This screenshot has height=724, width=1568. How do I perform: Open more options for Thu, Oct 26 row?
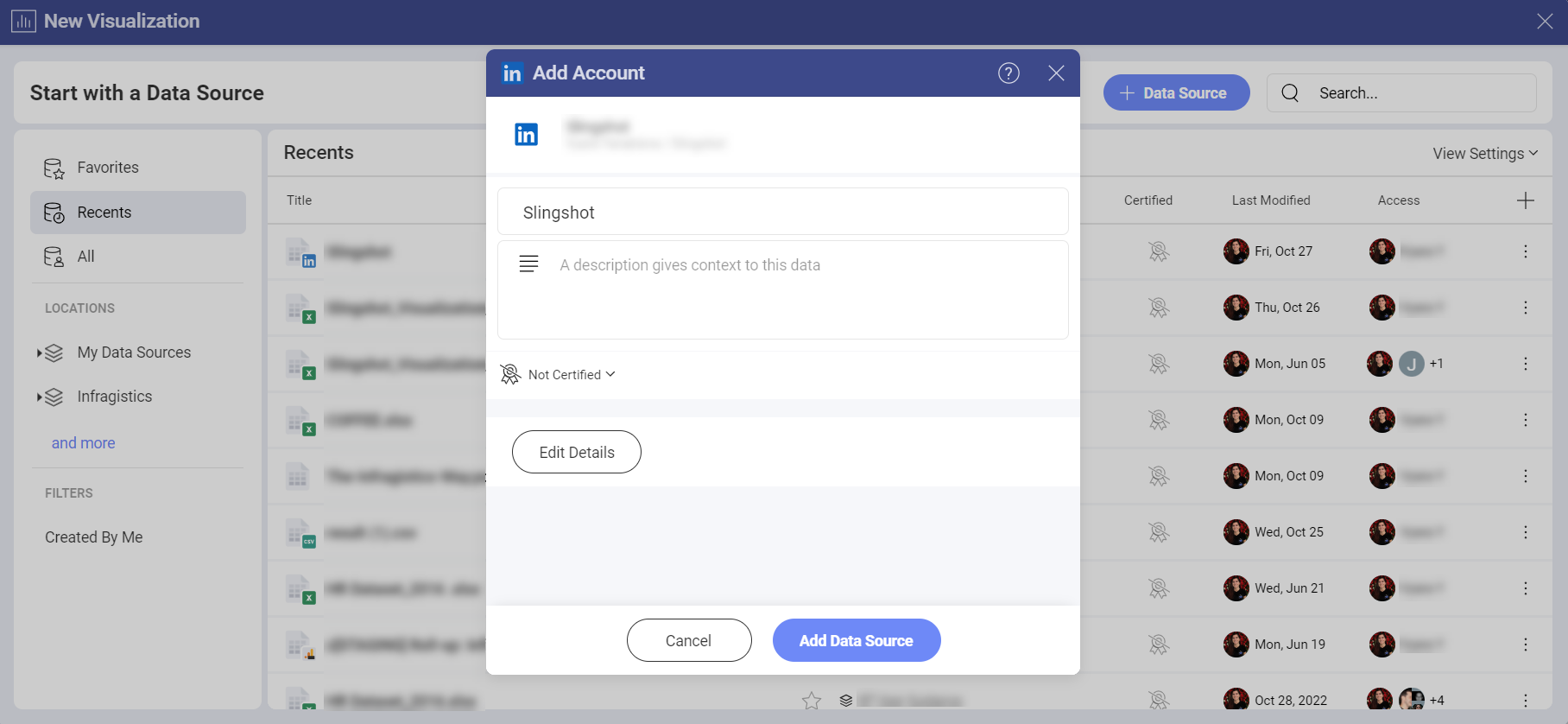pyautogui.click(x=1526, y=308)
